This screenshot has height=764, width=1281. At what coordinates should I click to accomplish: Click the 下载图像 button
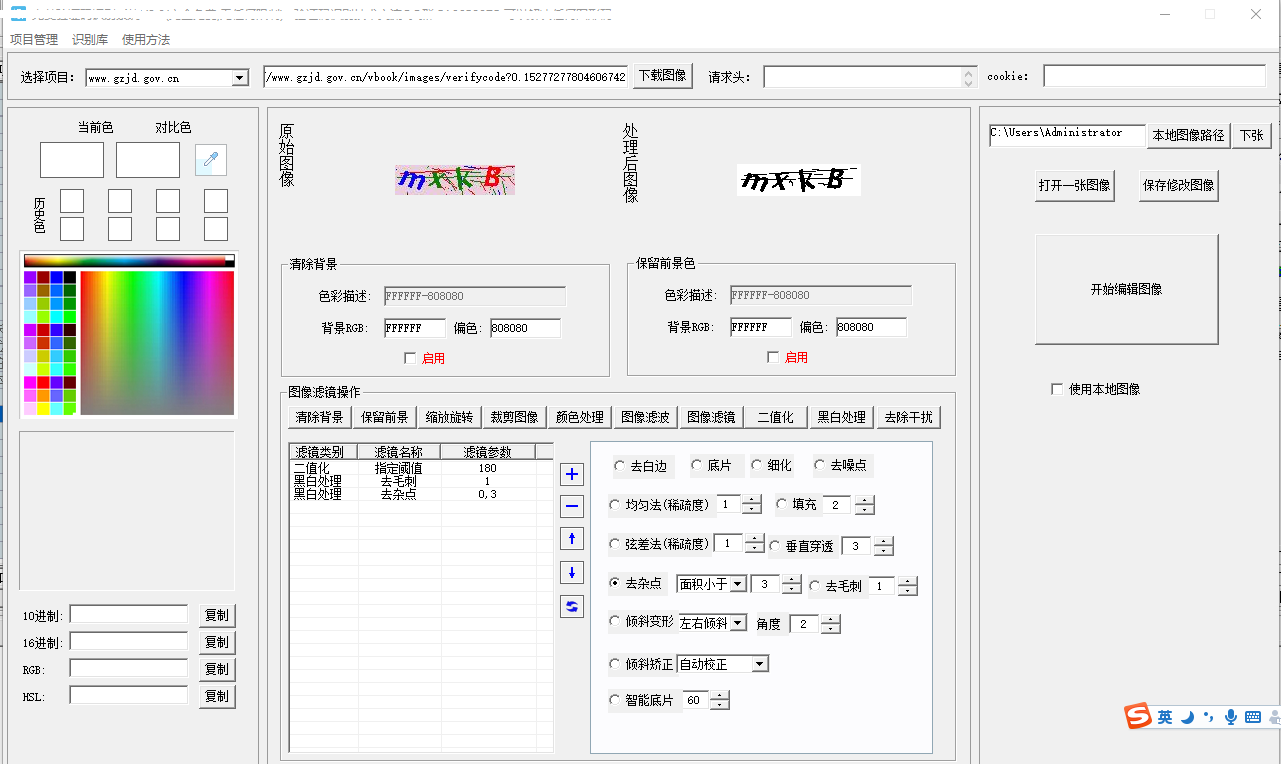[x=662, y=76]
